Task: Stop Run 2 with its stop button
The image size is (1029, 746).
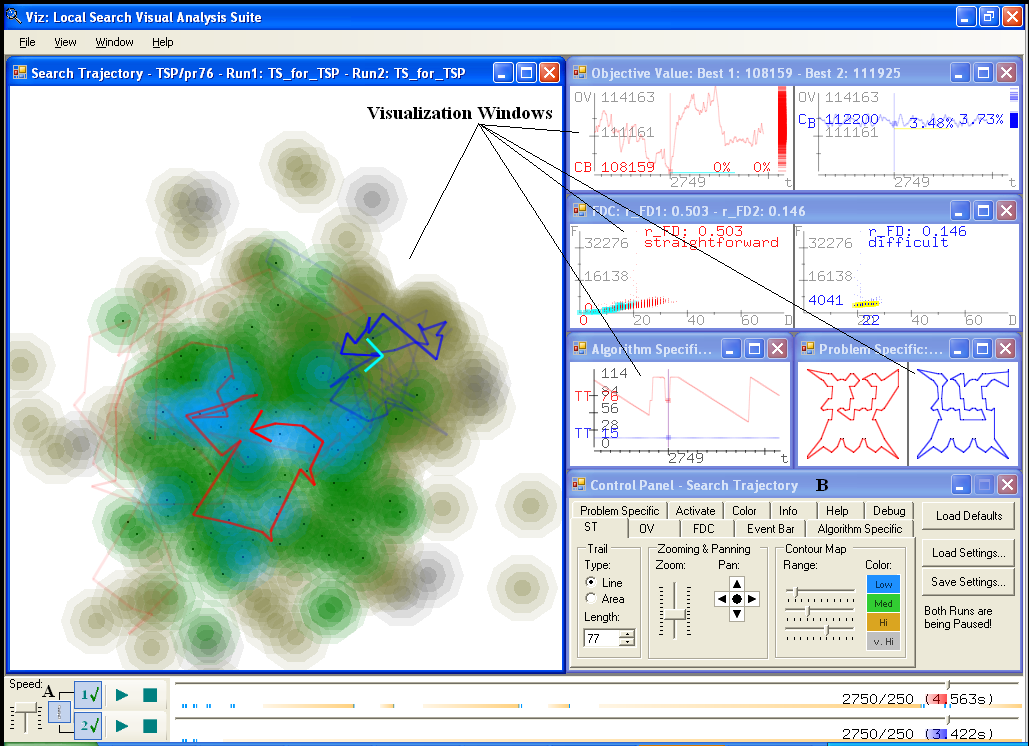Action: click(150, 726)
